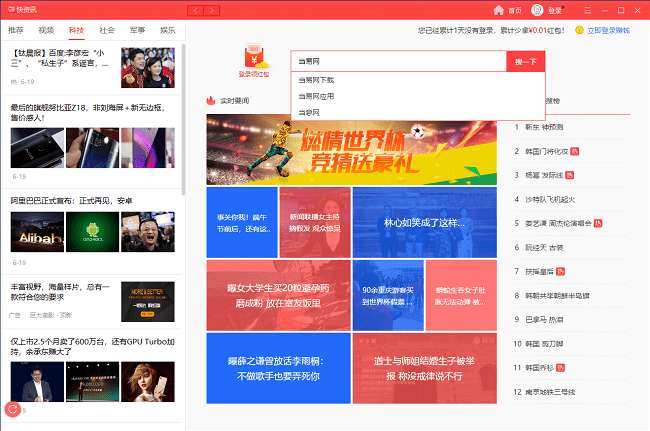The image size is (650, 431).
Task: Open hot search 2 韩国门将化妆
Action: tap(546, 151)
